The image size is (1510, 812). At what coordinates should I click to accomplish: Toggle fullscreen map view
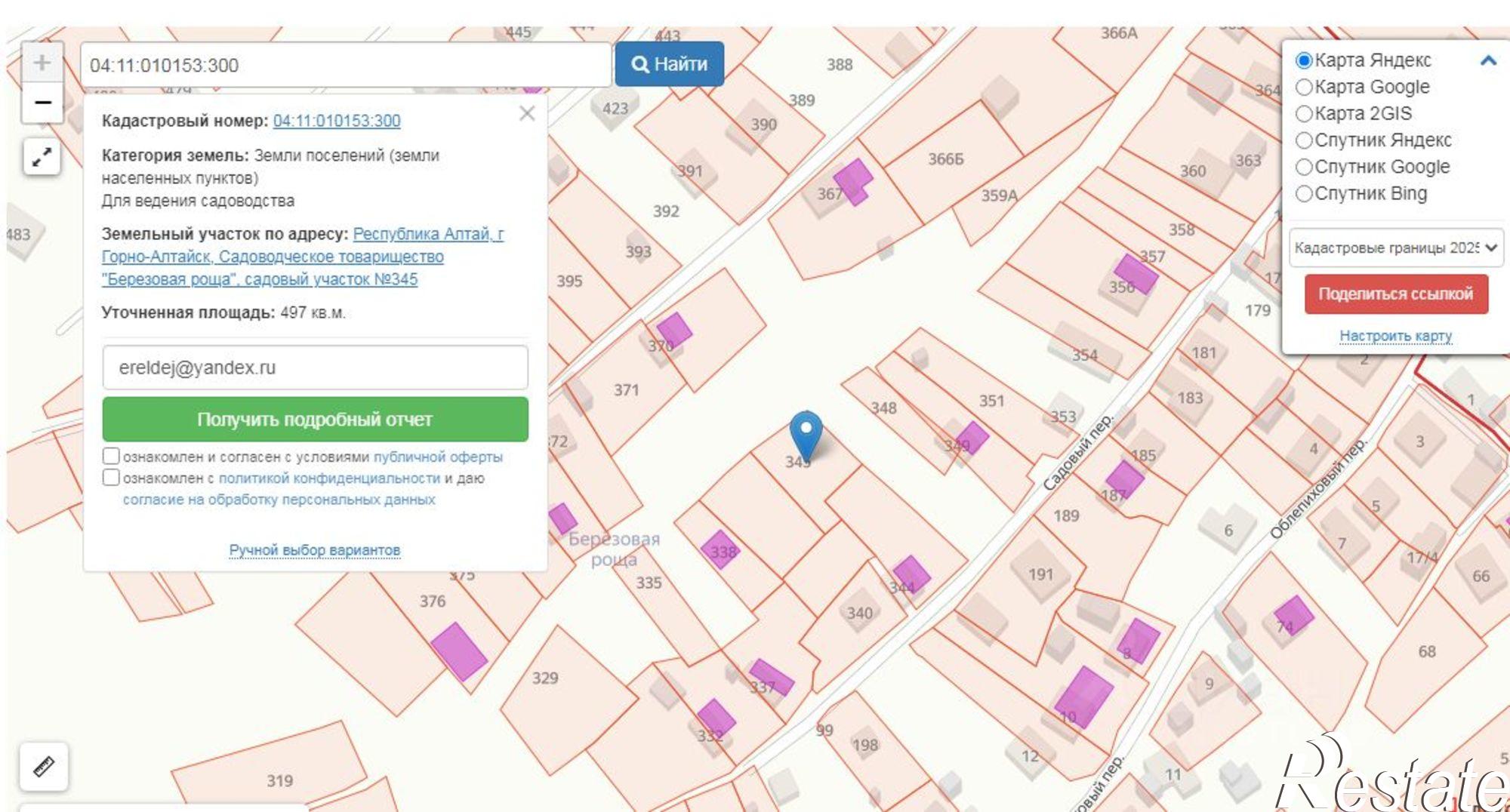coord(42,157)
